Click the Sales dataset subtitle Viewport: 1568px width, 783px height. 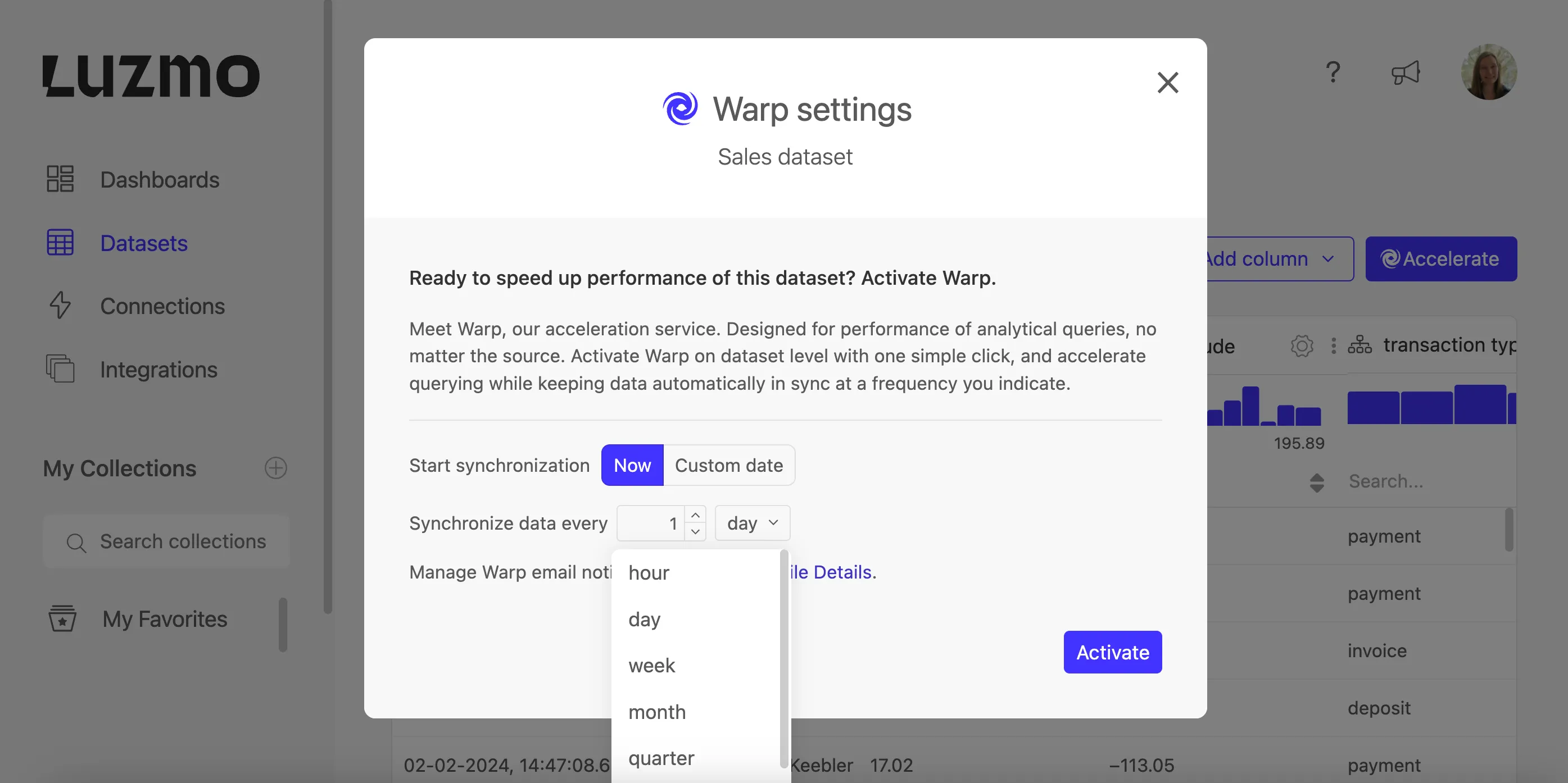785,156
